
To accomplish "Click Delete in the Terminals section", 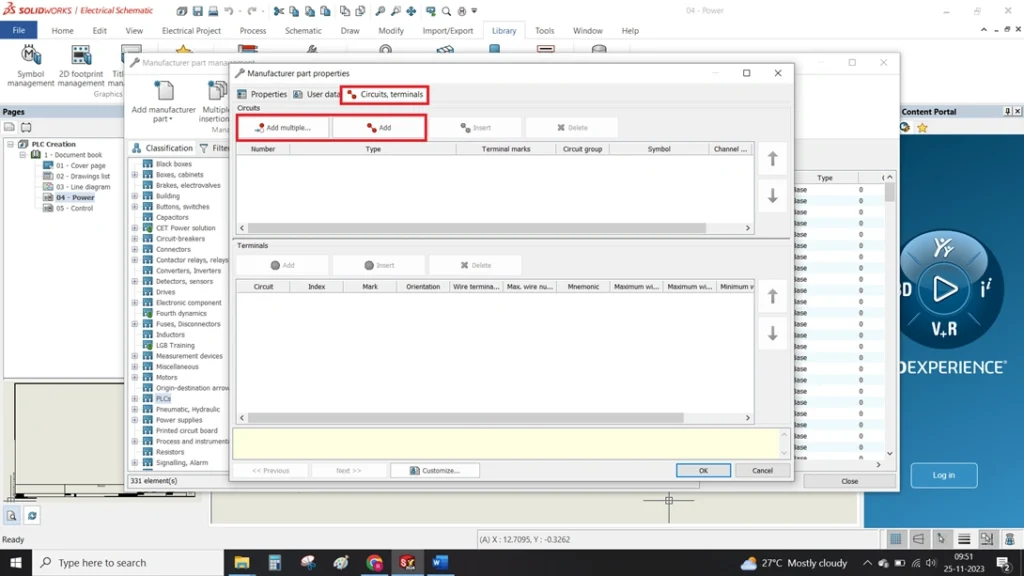I will click(475, 265).
